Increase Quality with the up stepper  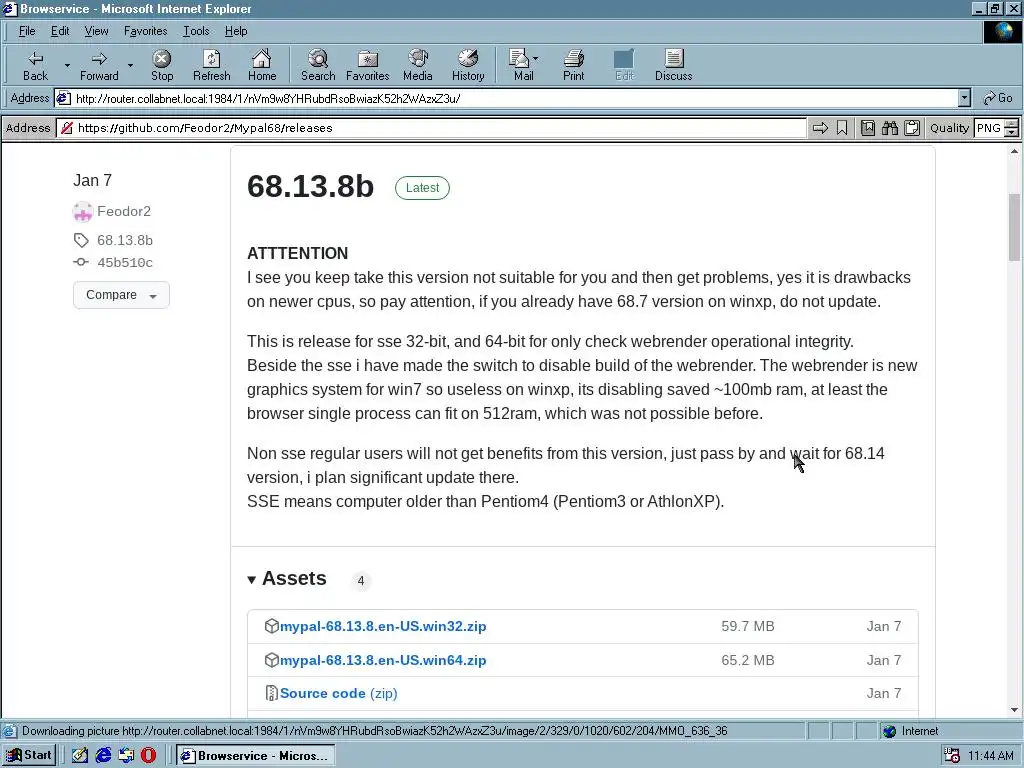click(1011, 123)
